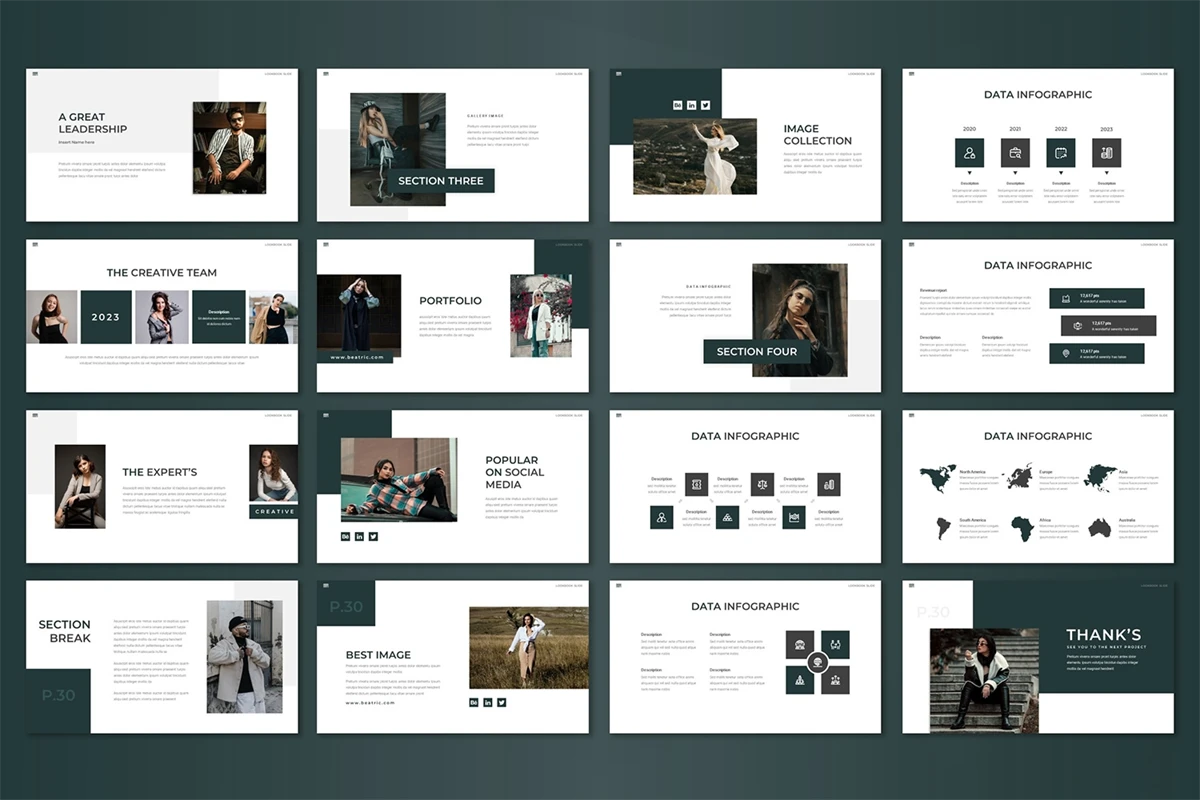The height and width of the screenshot is (800, 1200).
Task: Click the Behance icon on Image Collection slide
Action: pos(677,105)
